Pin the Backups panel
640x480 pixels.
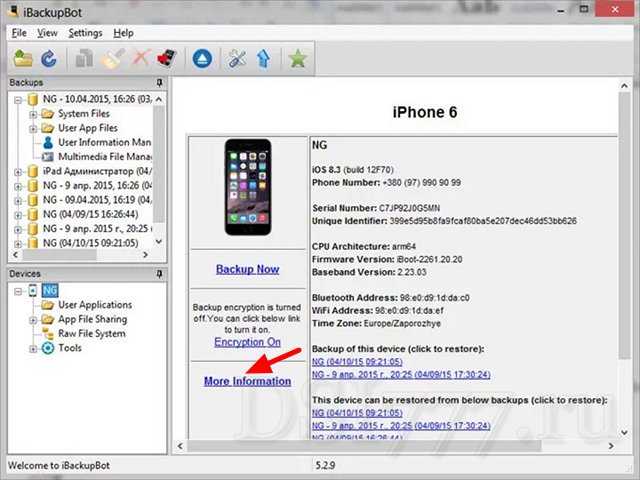160,82
